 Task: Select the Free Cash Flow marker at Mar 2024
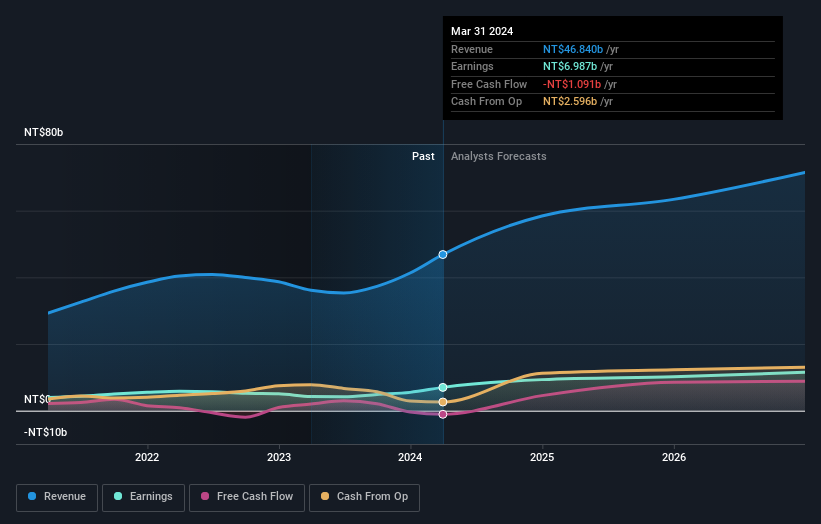pos(443,414)
